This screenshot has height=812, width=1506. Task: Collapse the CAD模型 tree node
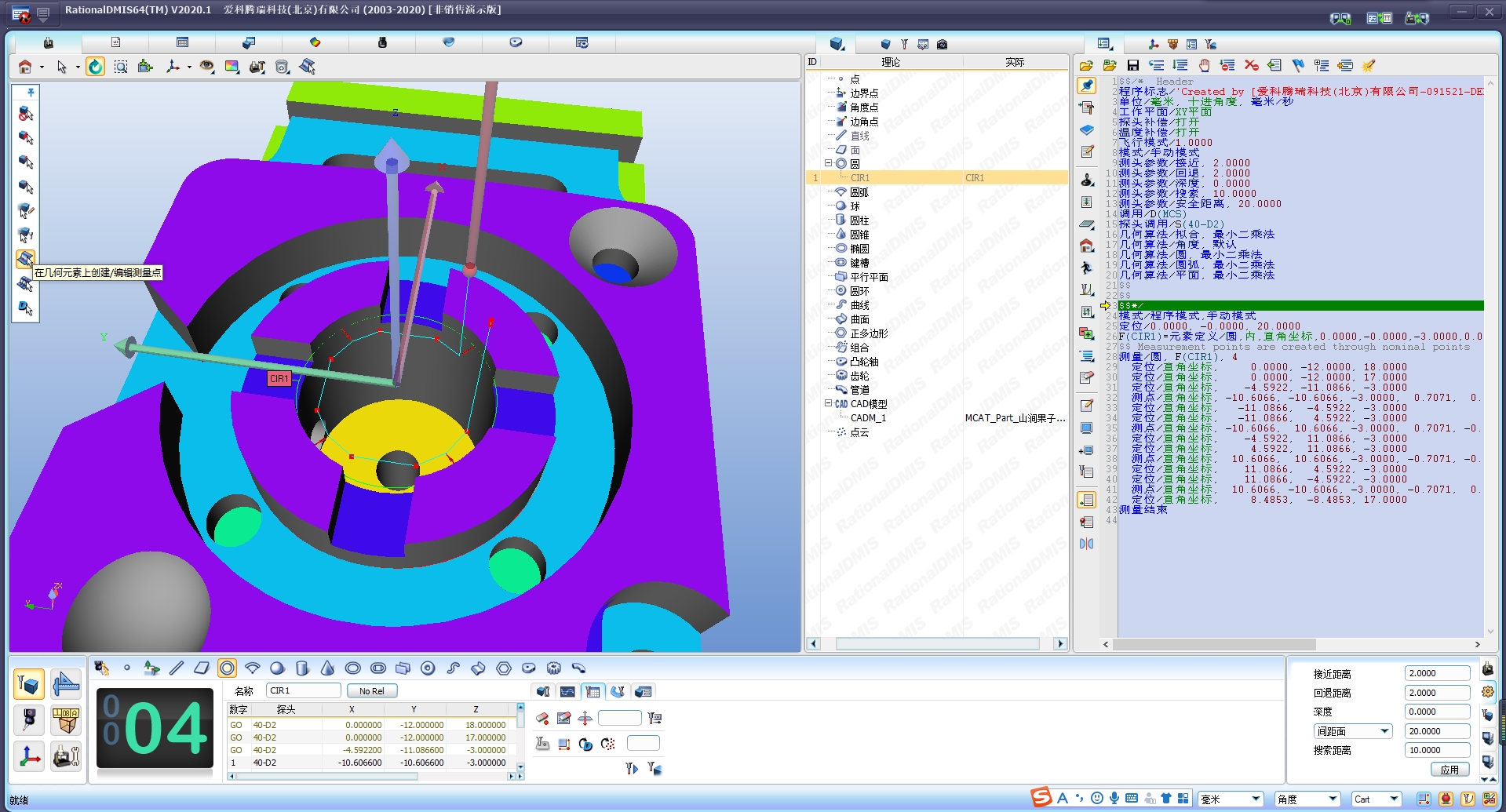coord(828,403)
